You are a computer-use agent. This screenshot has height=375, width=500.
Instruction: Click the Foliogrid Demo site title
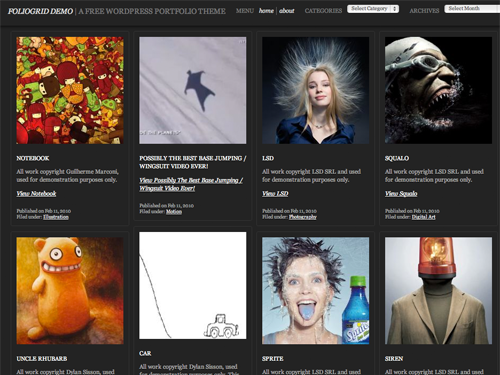pos(40,11)
